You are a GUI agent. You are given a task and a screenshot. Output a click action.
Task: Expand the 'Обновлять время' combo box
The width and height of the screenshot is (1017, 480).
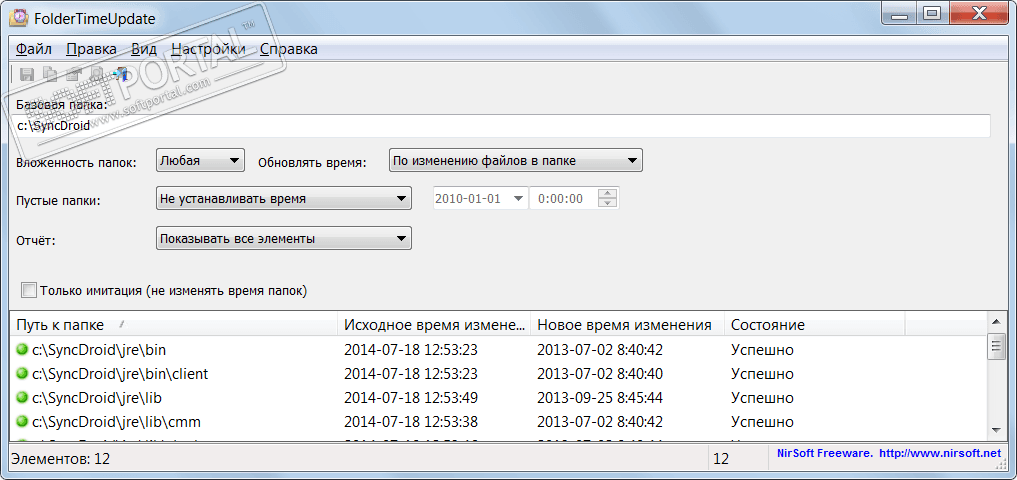[514, 160]
